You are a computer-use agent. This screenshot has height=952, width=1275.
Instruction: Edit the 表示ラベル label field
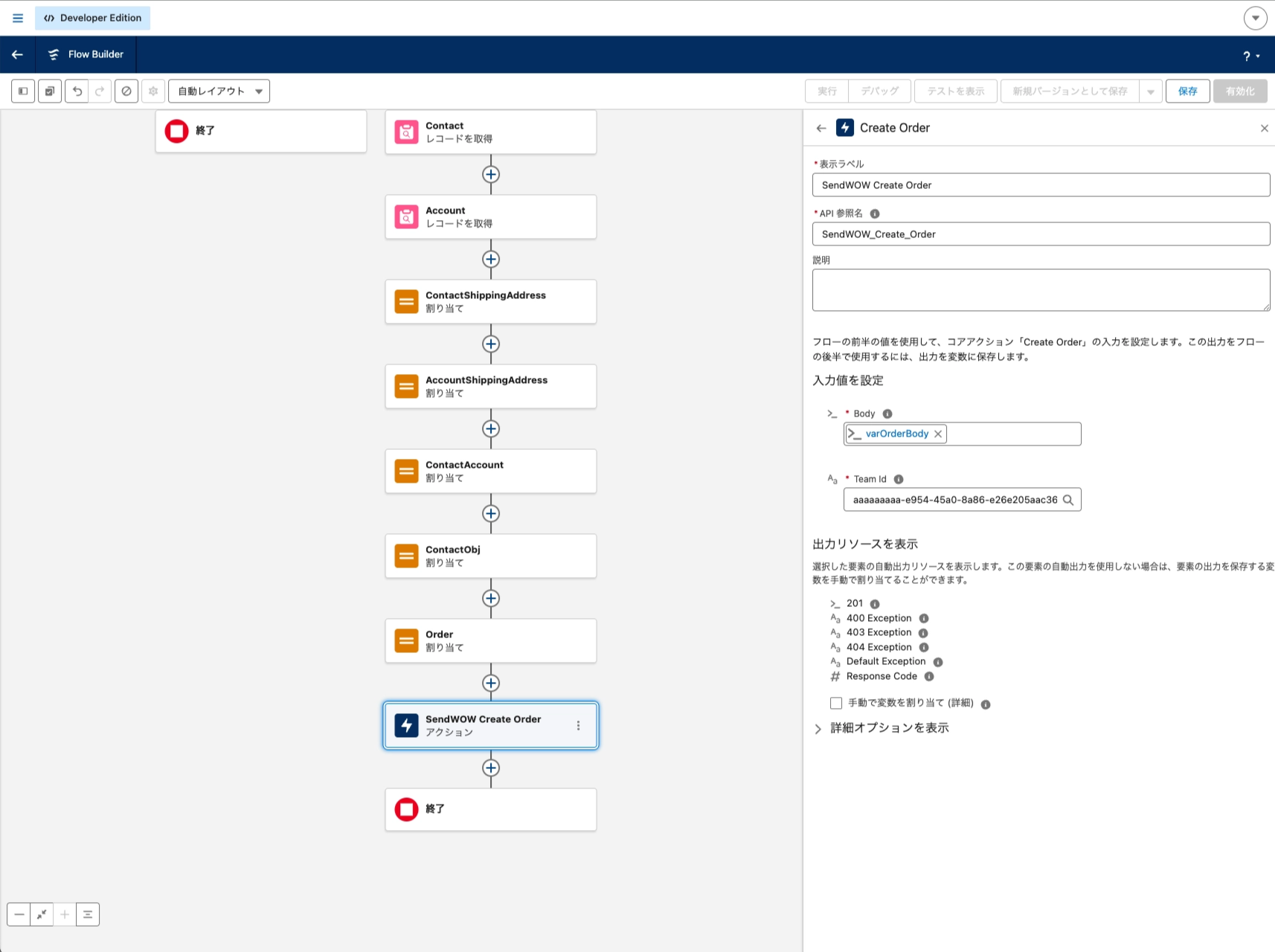click(x=1041, y=185)
